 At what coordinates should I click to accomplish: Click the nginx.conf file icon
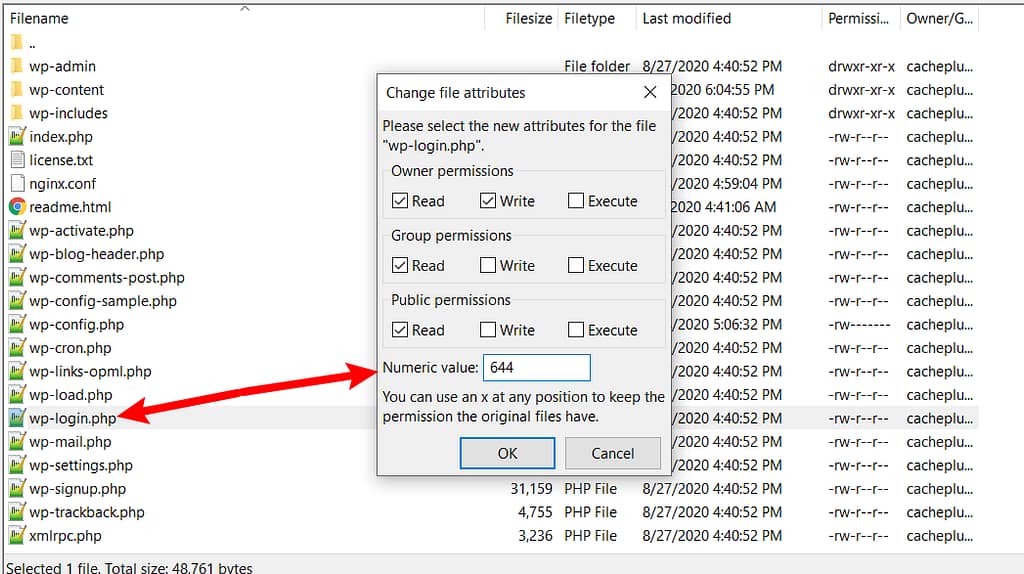click(17, 183)
